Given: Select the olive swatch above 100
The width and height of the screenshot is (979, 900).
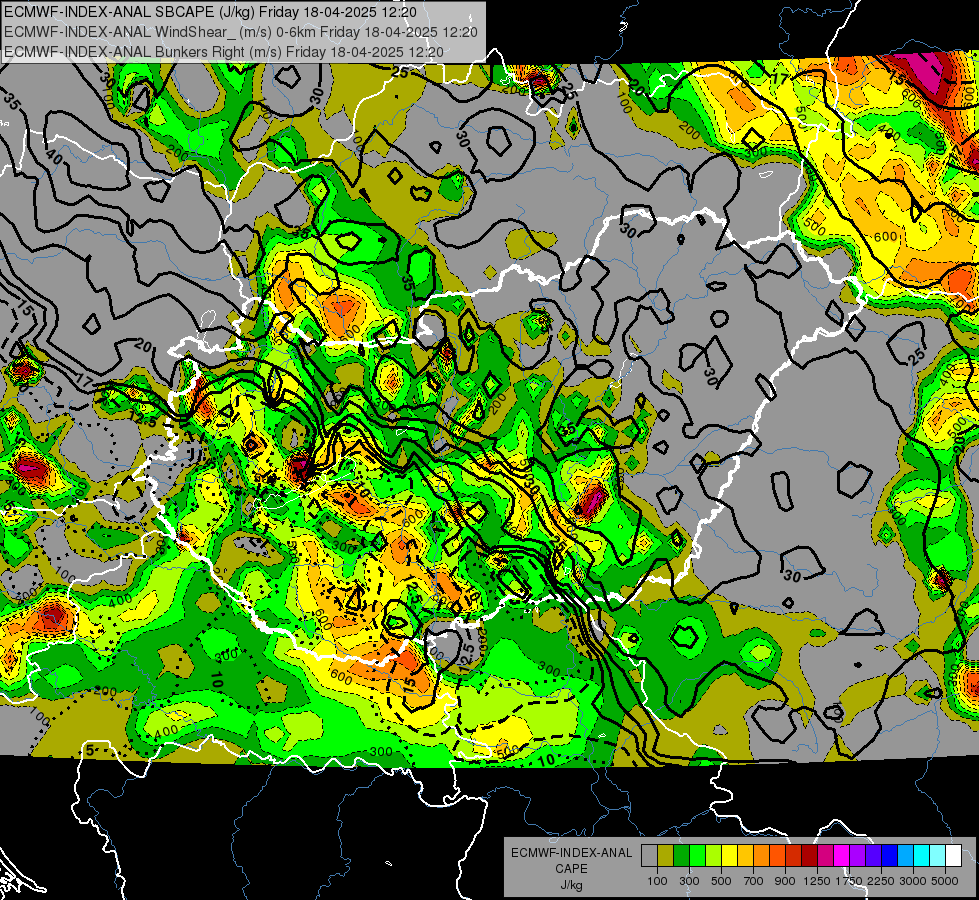Looking at the screenshot, I should 666,856.
